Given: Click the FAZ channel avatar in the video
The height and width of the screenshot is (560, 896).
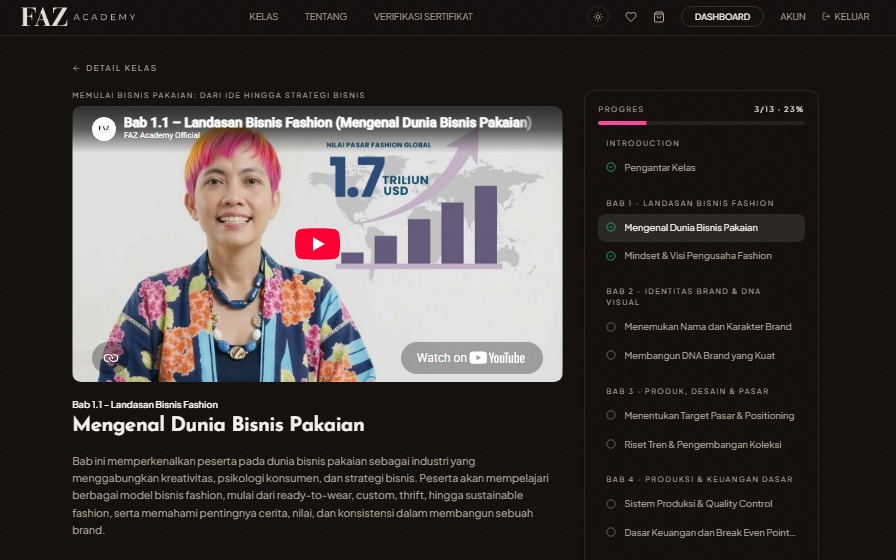Looking at the screenshot, I should coord(104,129).
